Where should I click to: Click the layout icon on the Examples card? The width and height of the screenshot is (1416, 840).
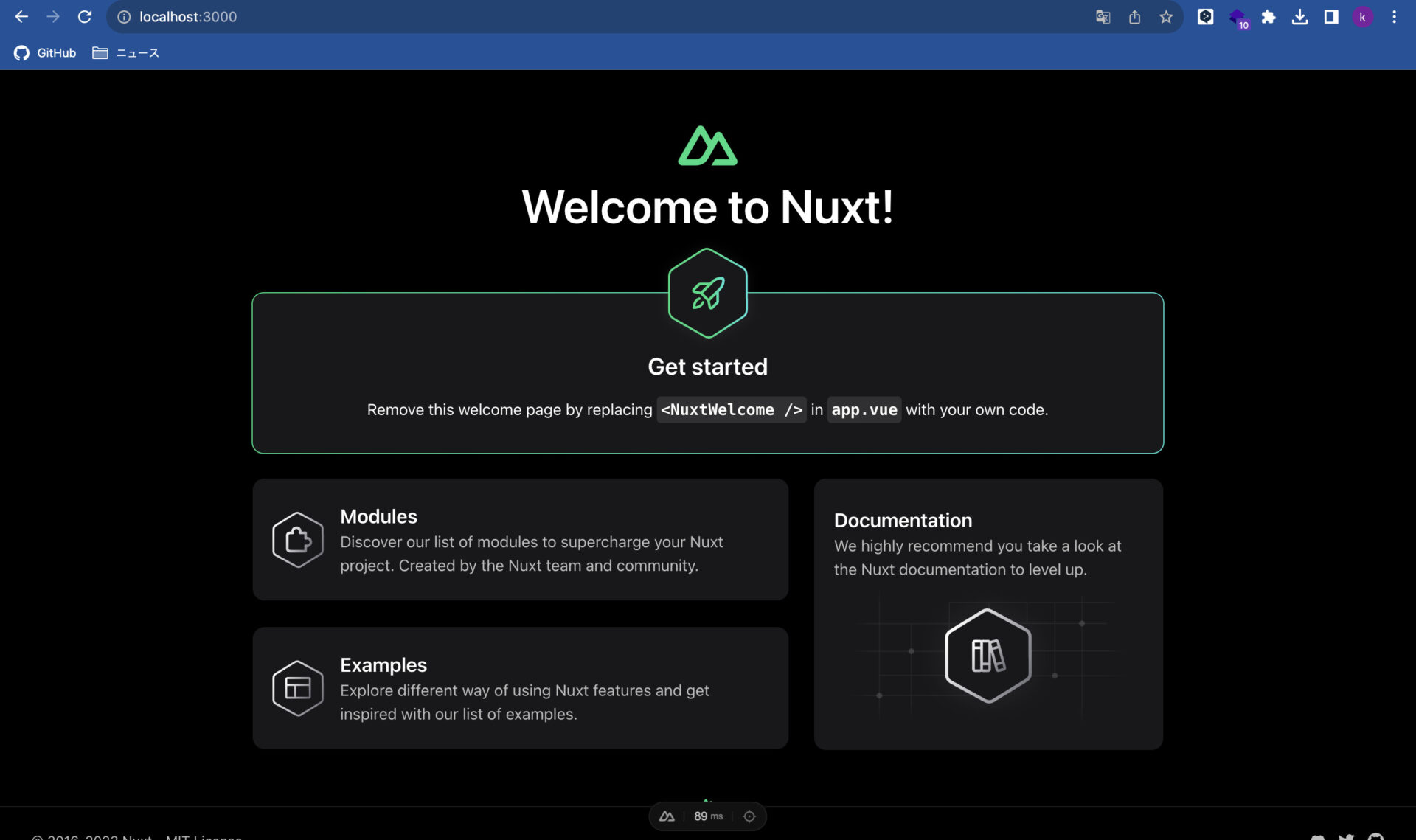[299, 687]
